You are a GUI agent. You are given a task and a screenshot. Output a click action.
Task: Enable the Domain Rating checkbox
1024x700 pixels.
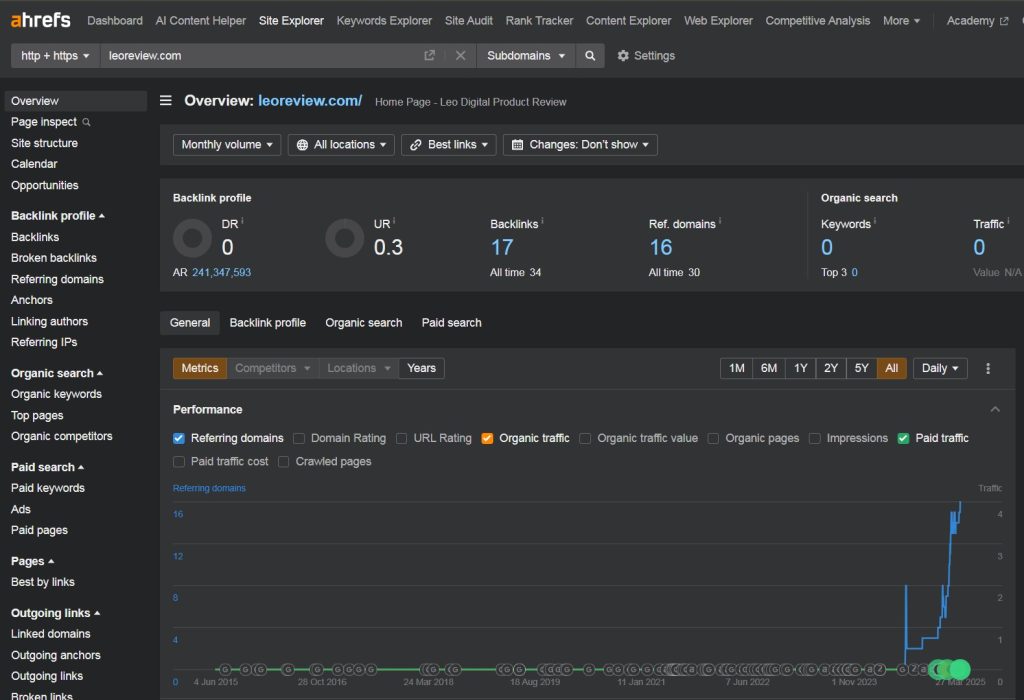[x=299, y=438]
